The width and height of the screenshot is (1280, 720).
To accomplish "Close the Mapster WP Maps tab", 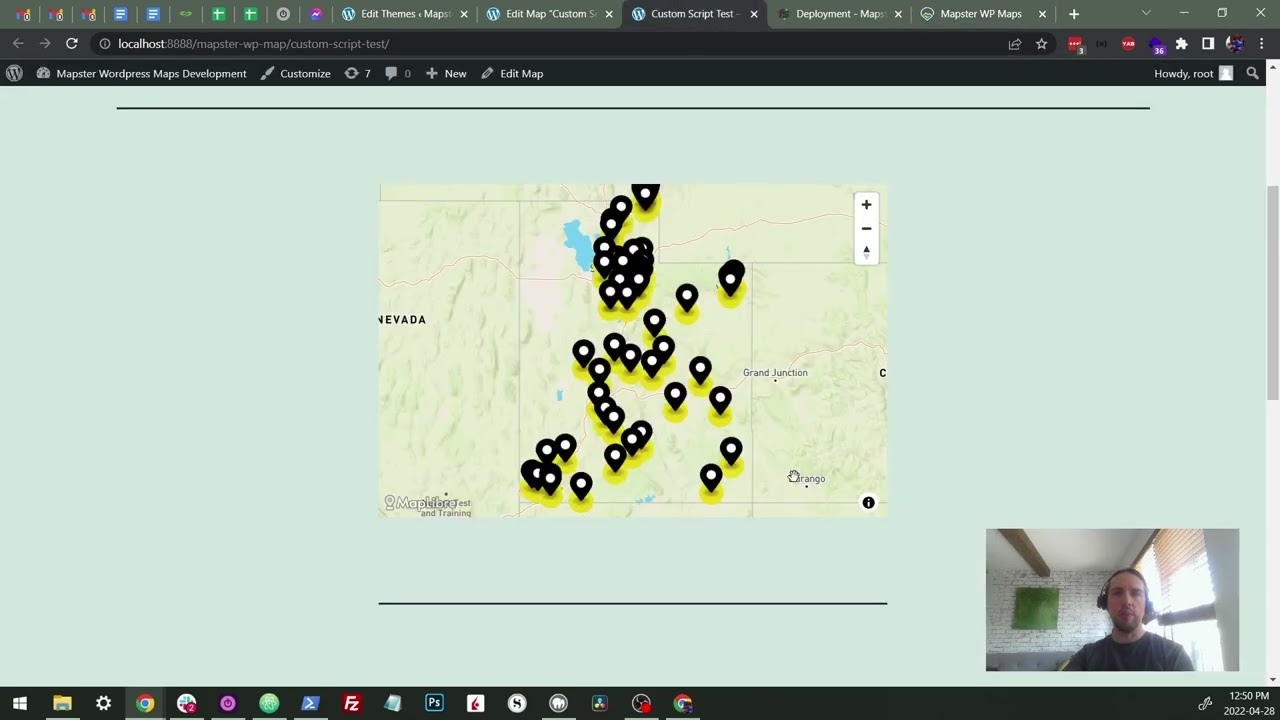I will (x=1042, y=14).
